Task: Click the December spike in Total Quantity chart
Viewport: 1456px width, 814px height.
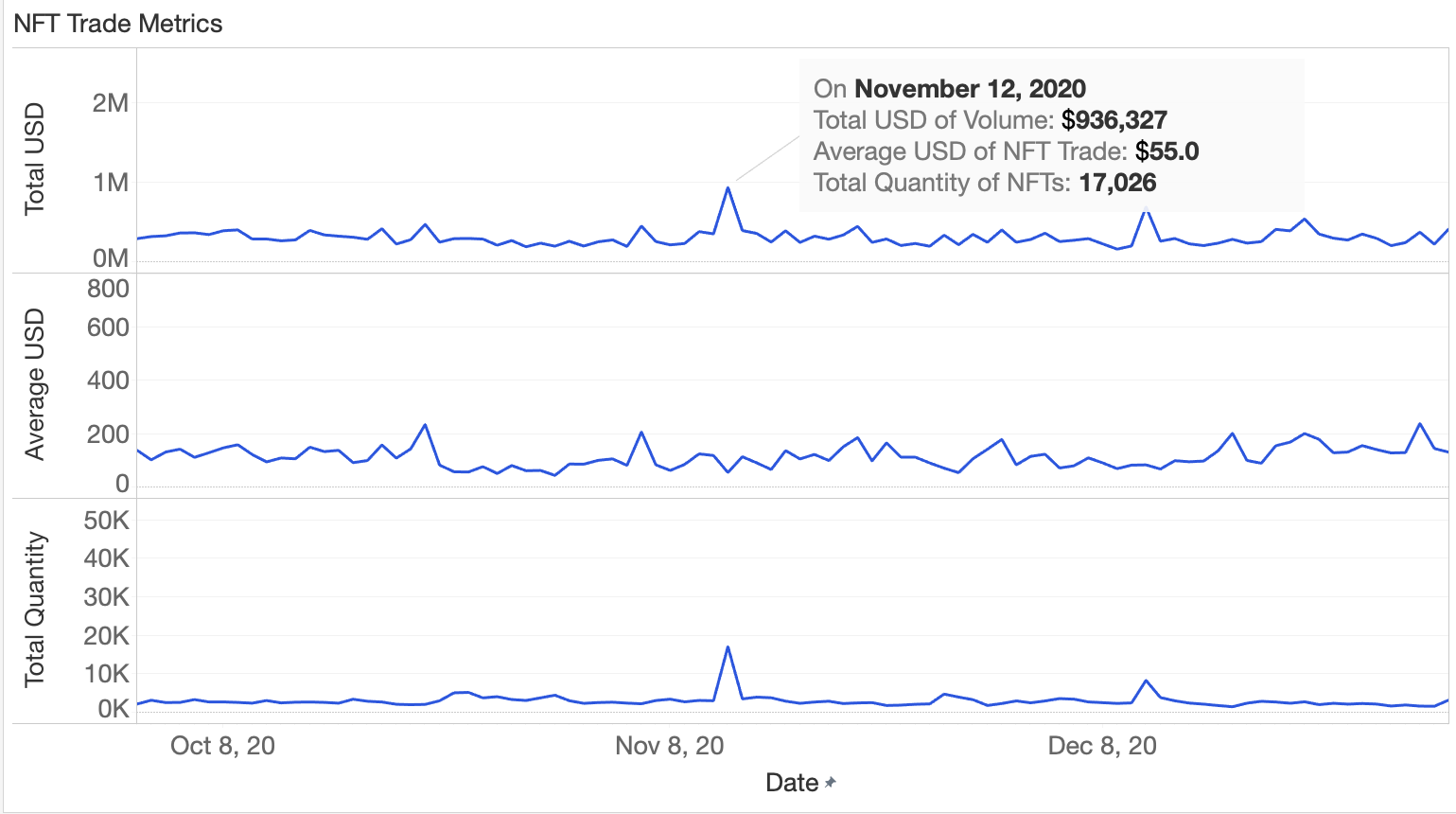Action: [x=1146, y=681]
